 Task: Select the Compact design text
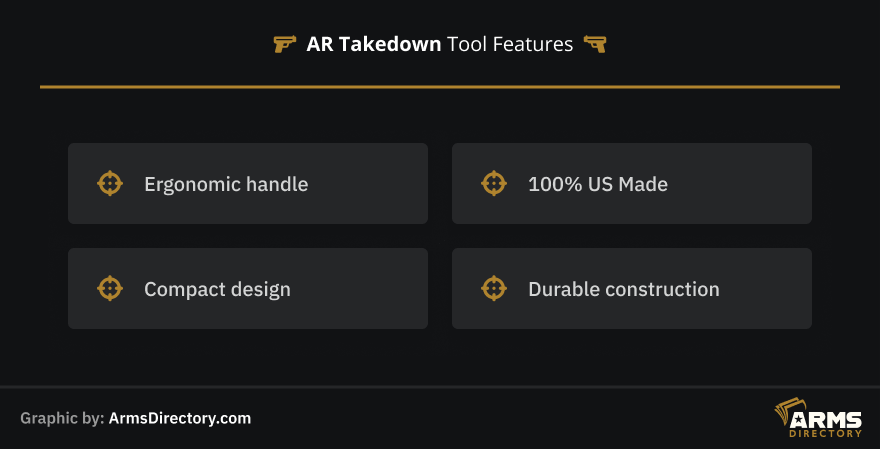click(x=217, y=289)
